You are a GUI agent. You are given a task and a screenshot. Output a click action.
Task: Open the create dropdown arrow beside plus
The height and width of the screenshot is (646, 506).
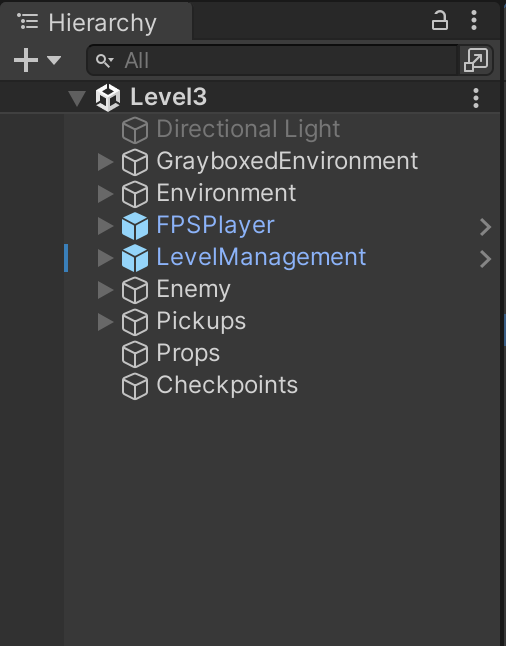pos(54,60)
